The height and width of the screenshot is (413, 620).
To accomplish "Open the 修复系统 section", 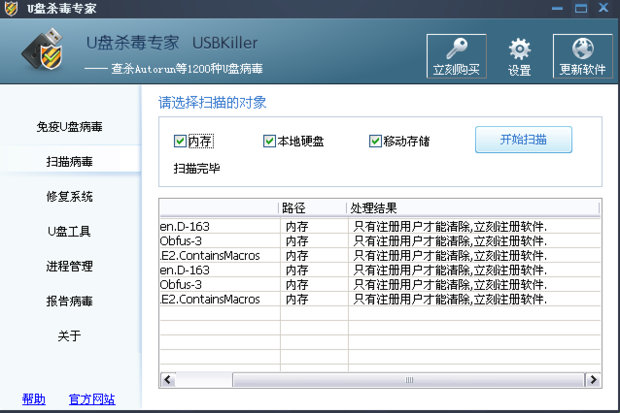I will [x=70, y=196].
